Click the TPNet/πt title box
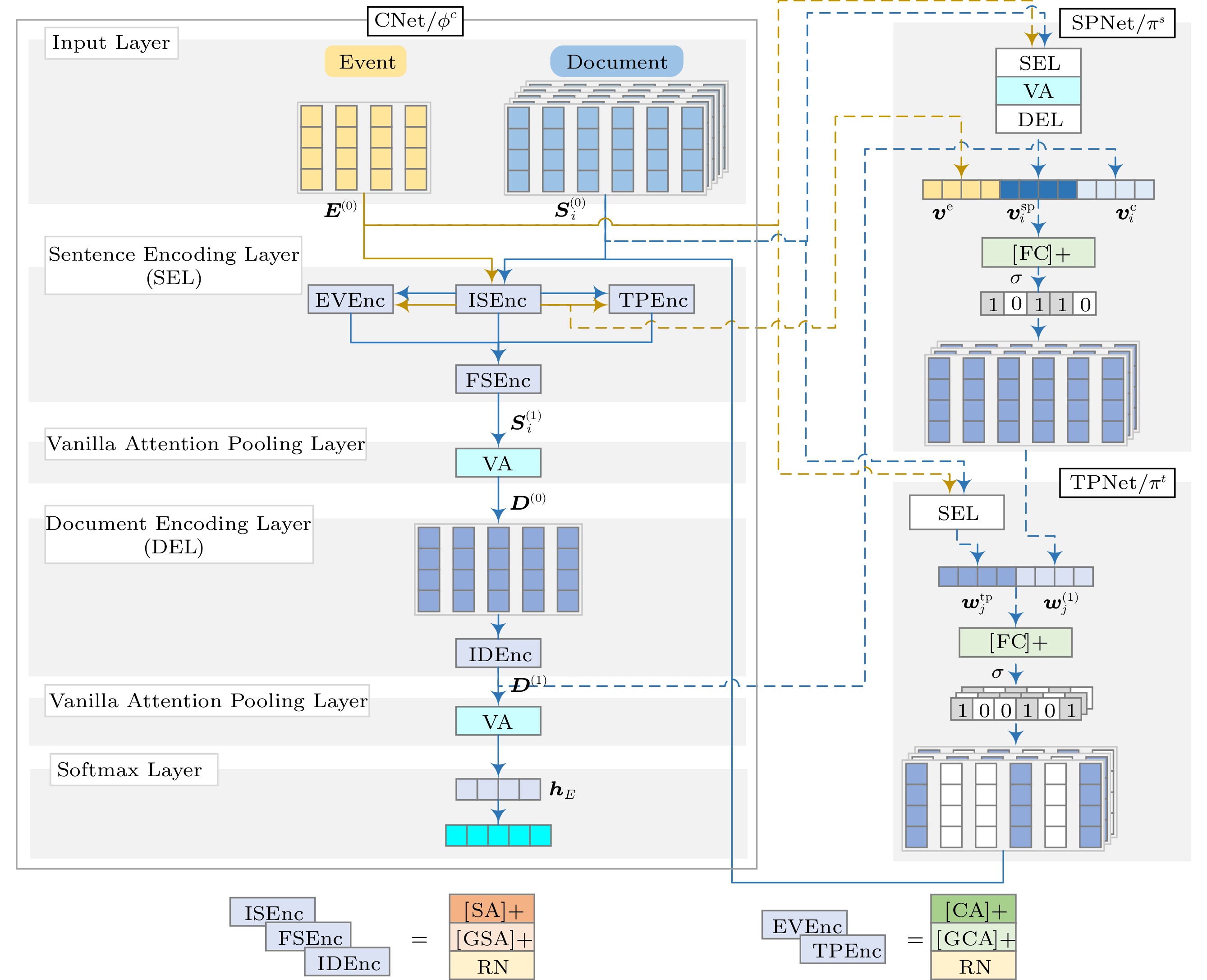Viewport: 1207px width, 980px height. tap(1117, 483)
